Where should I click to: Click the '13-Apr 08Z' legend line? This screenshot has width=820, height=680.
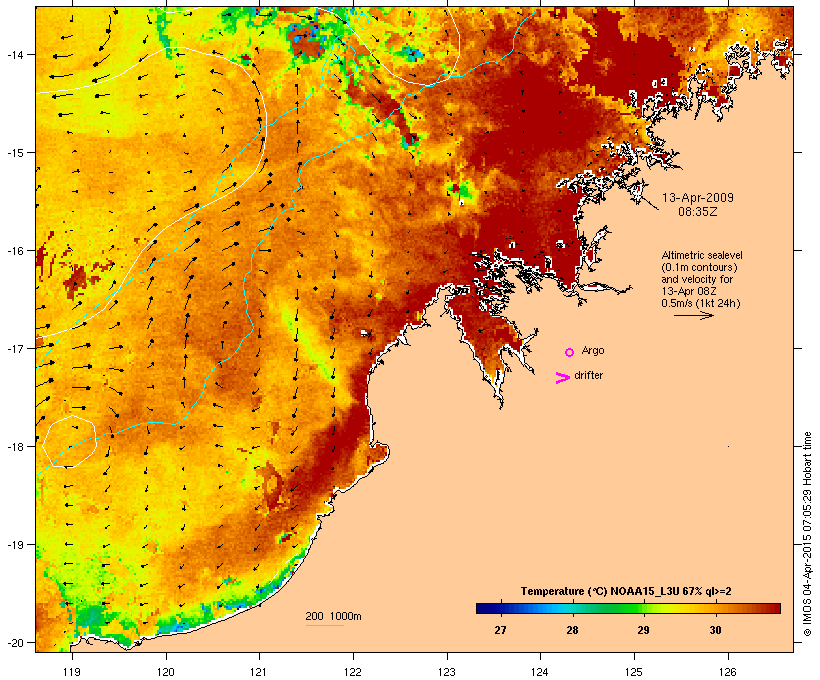click(x=689, y=291)
